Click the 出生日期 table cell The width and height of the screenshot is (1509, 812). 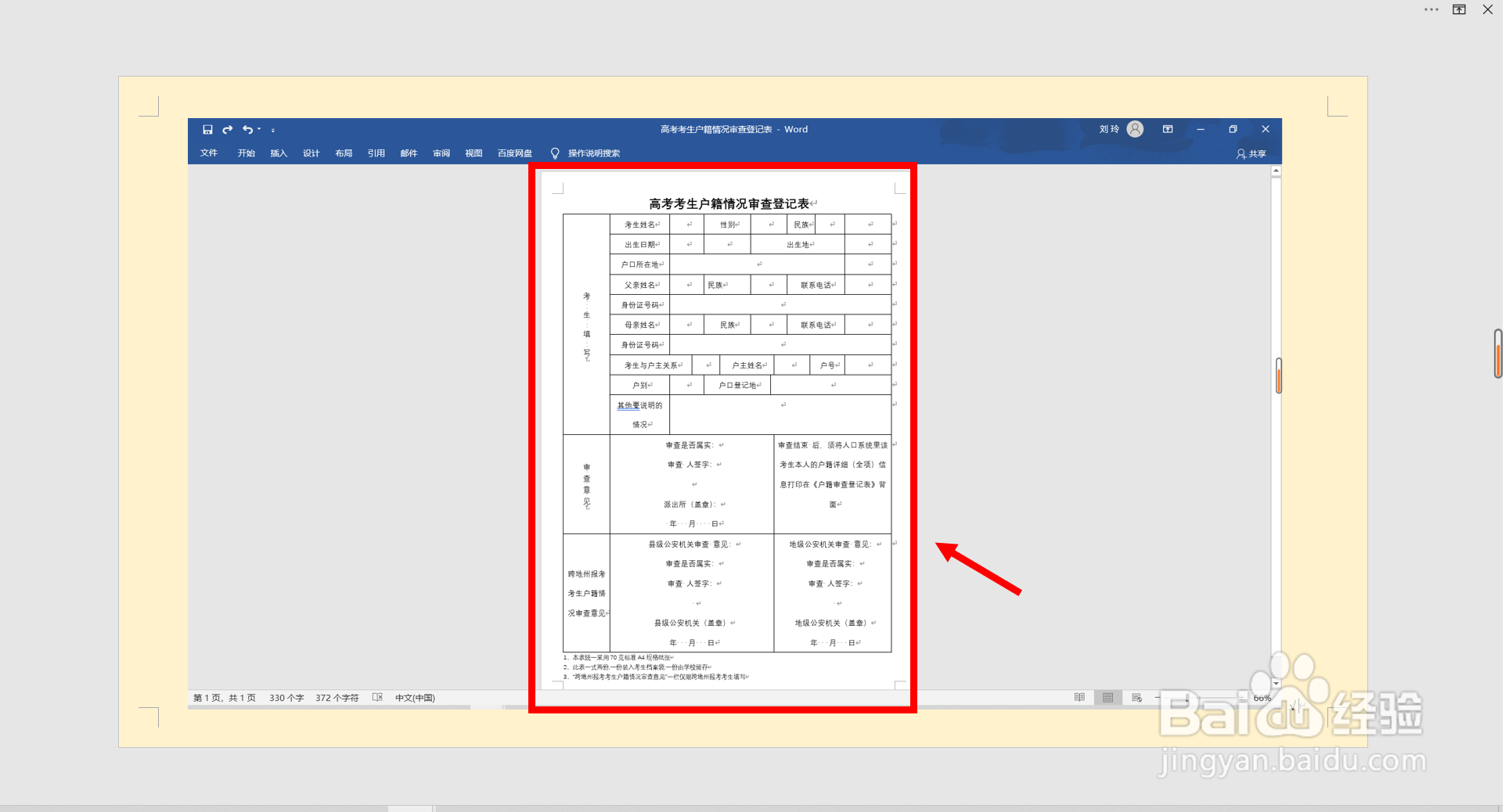(639, 245)
